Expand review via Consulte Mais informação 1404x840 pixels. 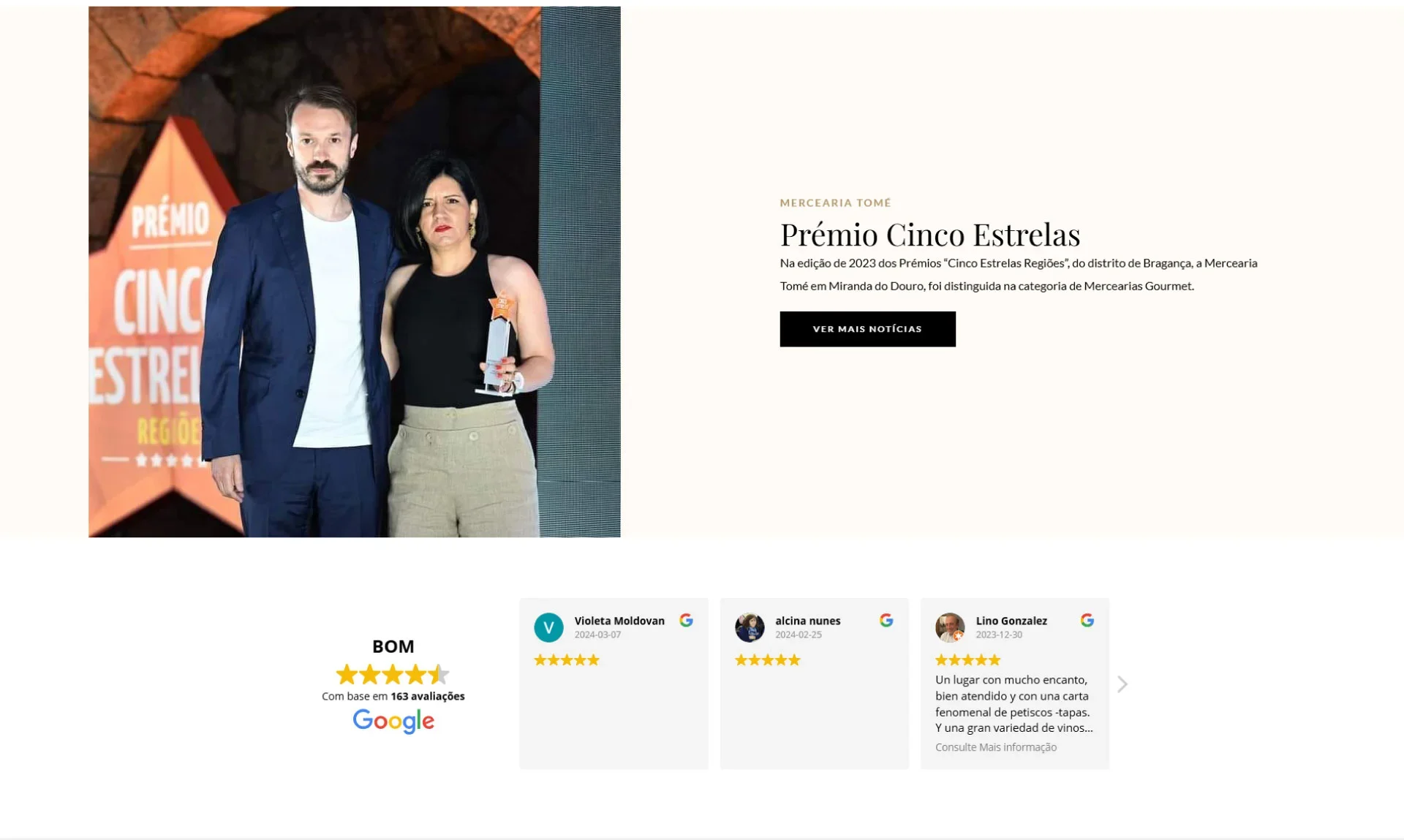996,747
